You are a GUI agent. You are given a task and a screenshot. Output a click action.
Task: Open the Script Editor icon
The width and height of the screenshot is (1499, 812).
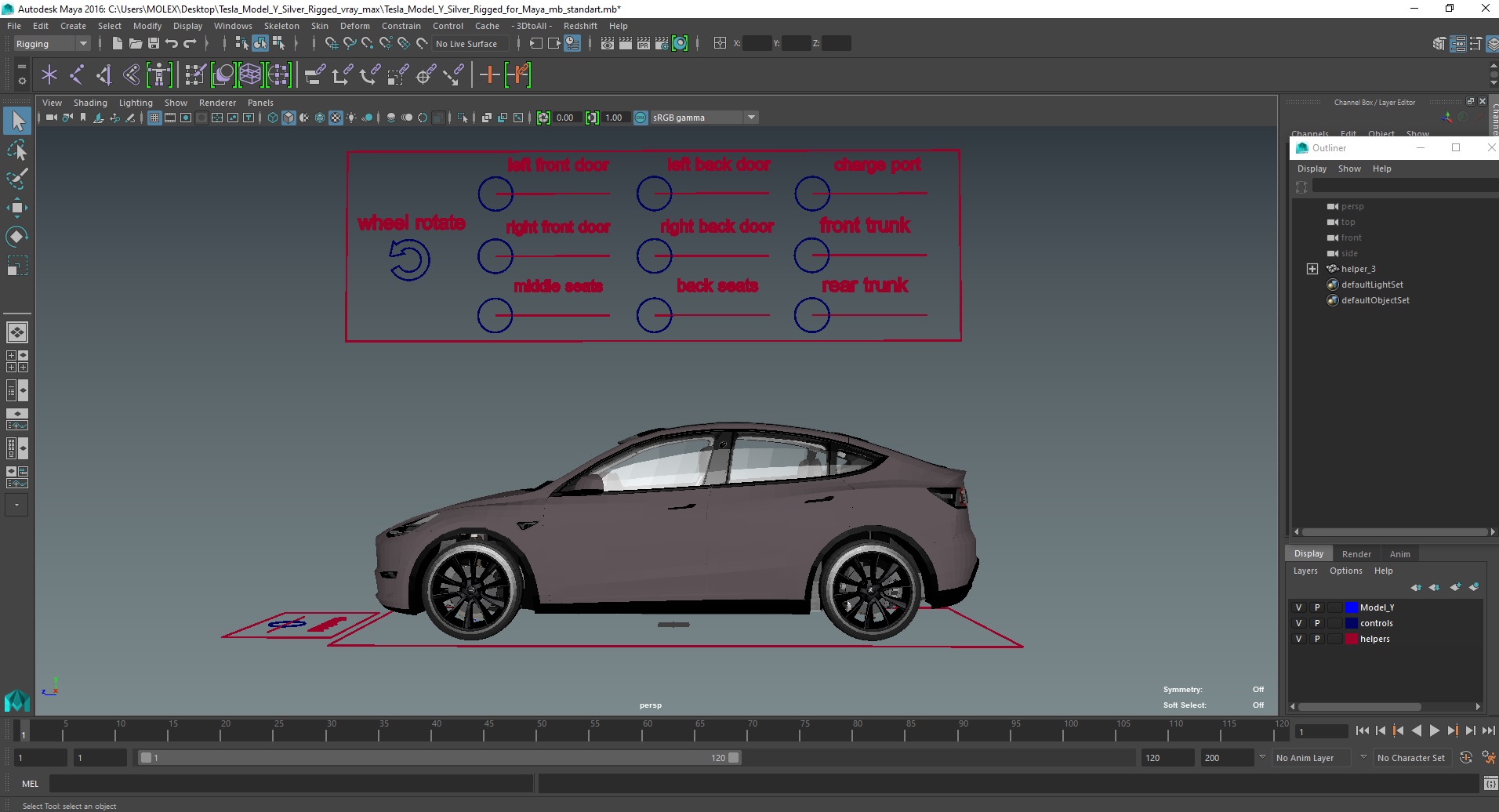pos(1490,783)
